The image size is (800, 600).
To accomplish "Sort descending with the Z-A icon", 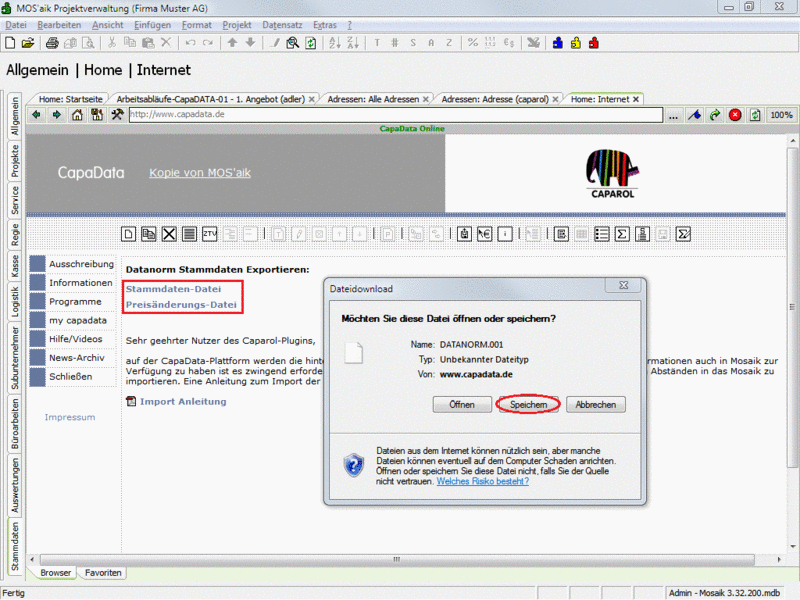I will pos(353,43).
